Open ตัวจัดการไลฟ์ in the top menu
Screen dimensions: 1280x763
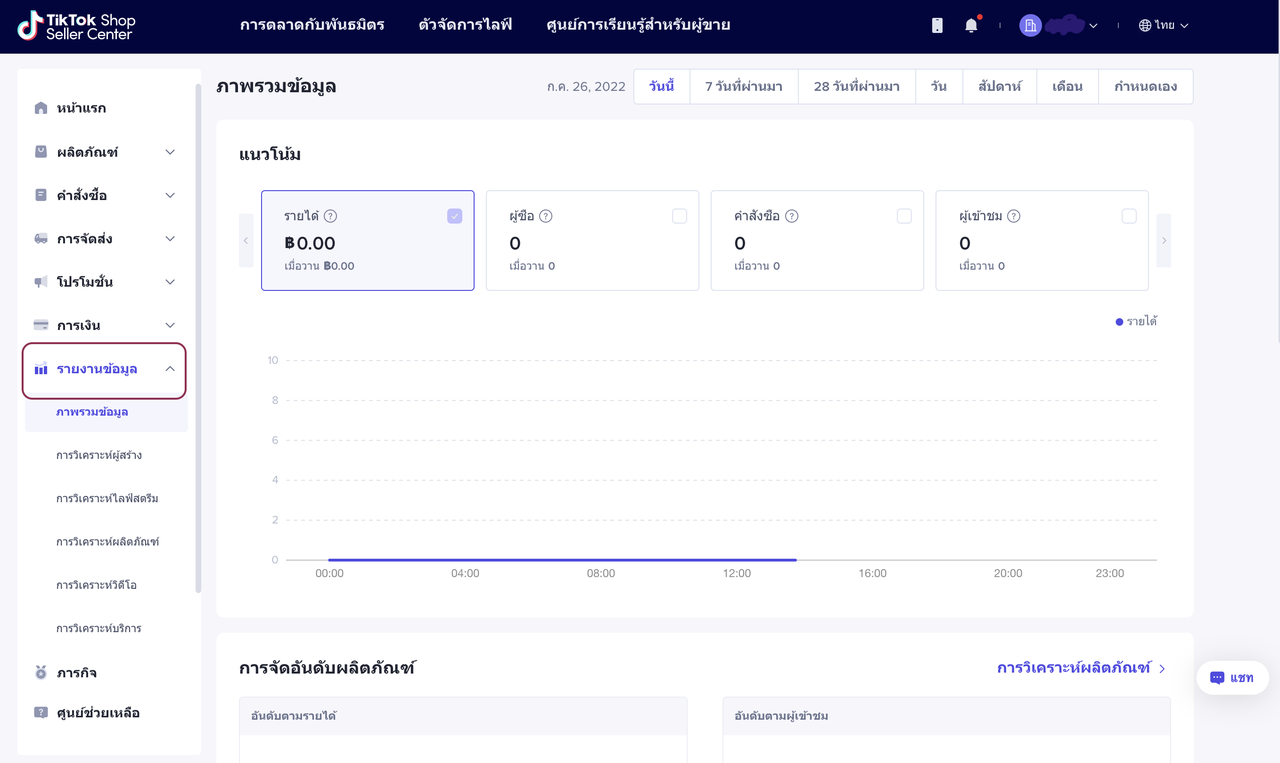(465, 25)
